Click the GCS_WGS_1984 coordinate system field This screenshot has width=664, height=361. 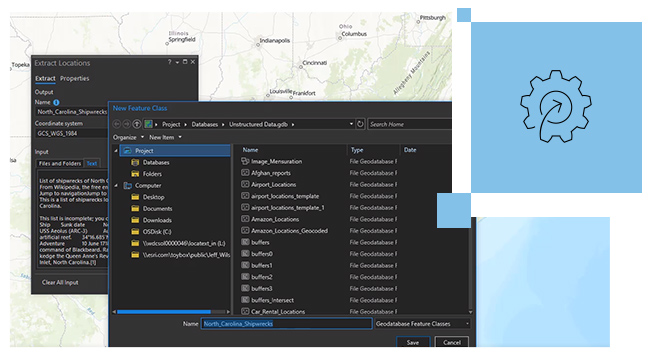pos(71,133)
